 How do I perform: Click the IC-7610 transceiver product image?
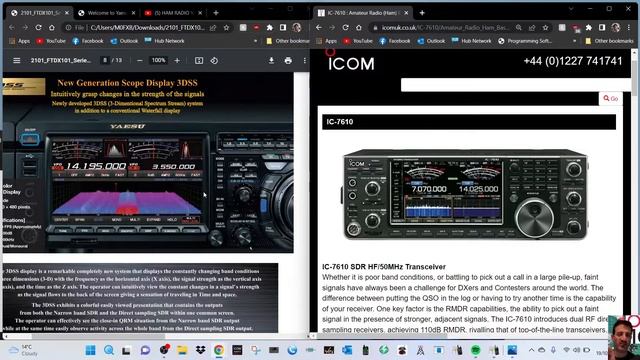465,194
